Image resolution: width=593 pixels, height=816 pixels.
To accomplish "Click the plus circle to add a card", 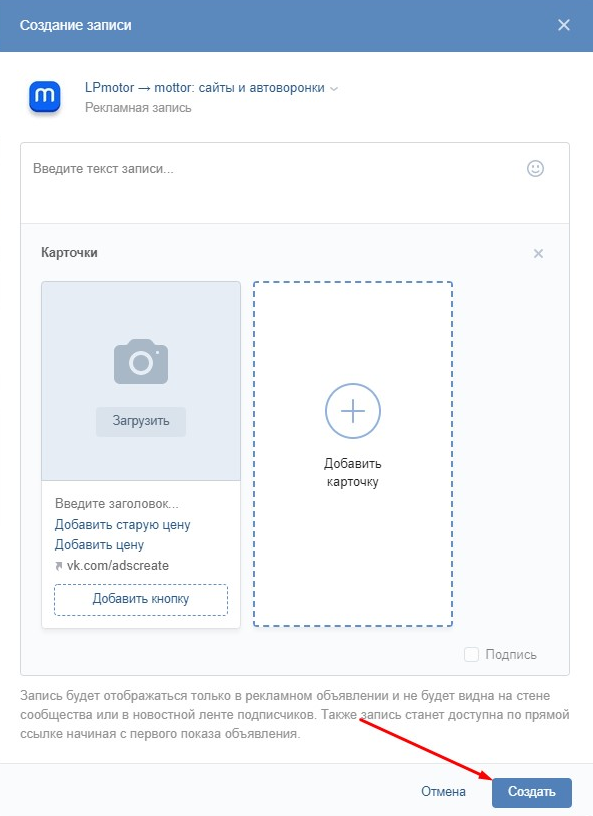I will [353, 411].
